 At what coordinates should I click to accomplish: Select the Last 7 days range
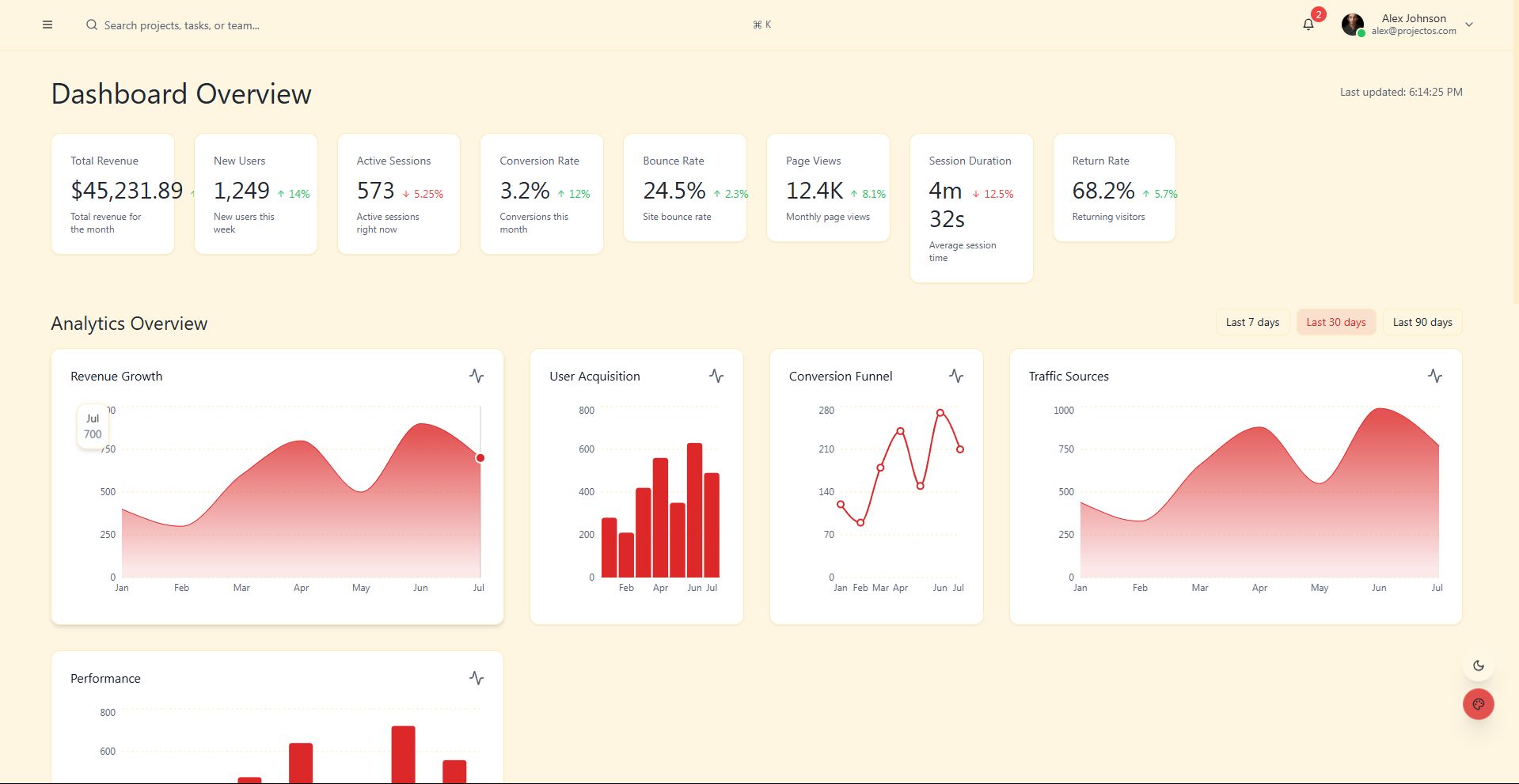[x=1252, y=322]
